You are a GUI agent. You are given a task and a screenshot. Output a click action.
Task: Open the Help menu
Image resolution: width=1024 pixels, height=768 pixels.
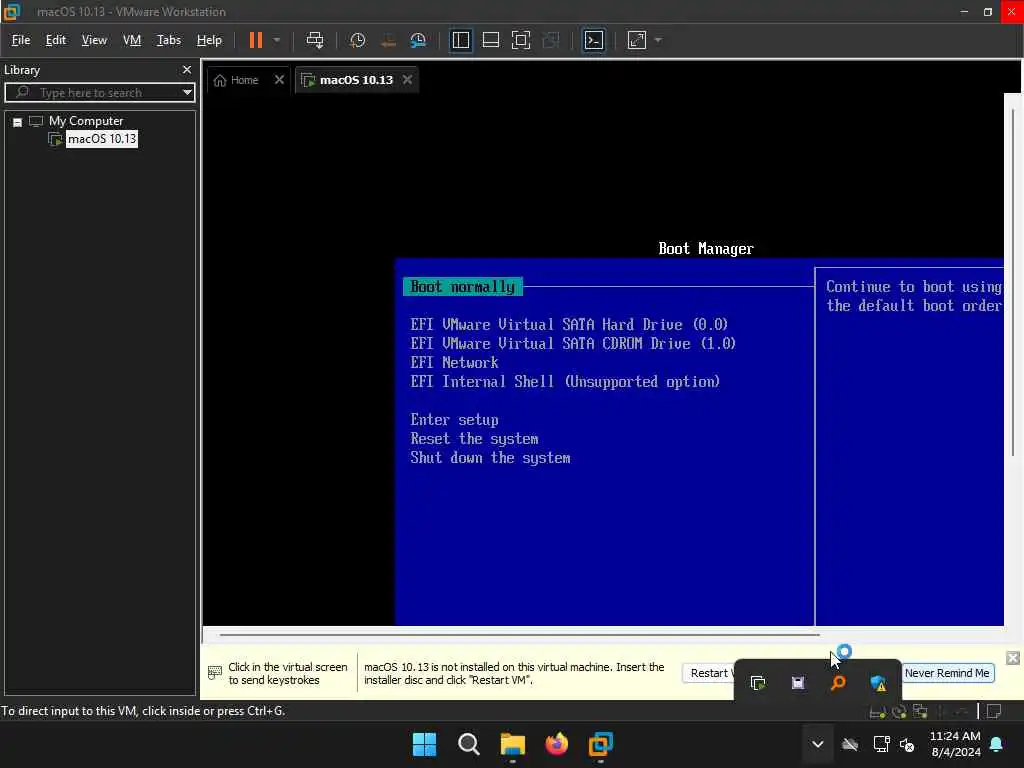209,40
